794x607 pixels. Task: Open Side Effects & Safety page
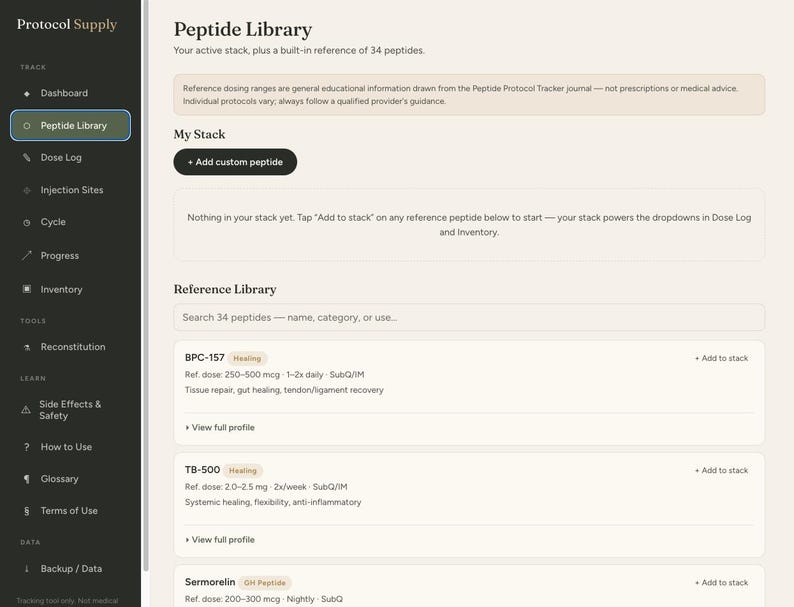tap(70, 410)
